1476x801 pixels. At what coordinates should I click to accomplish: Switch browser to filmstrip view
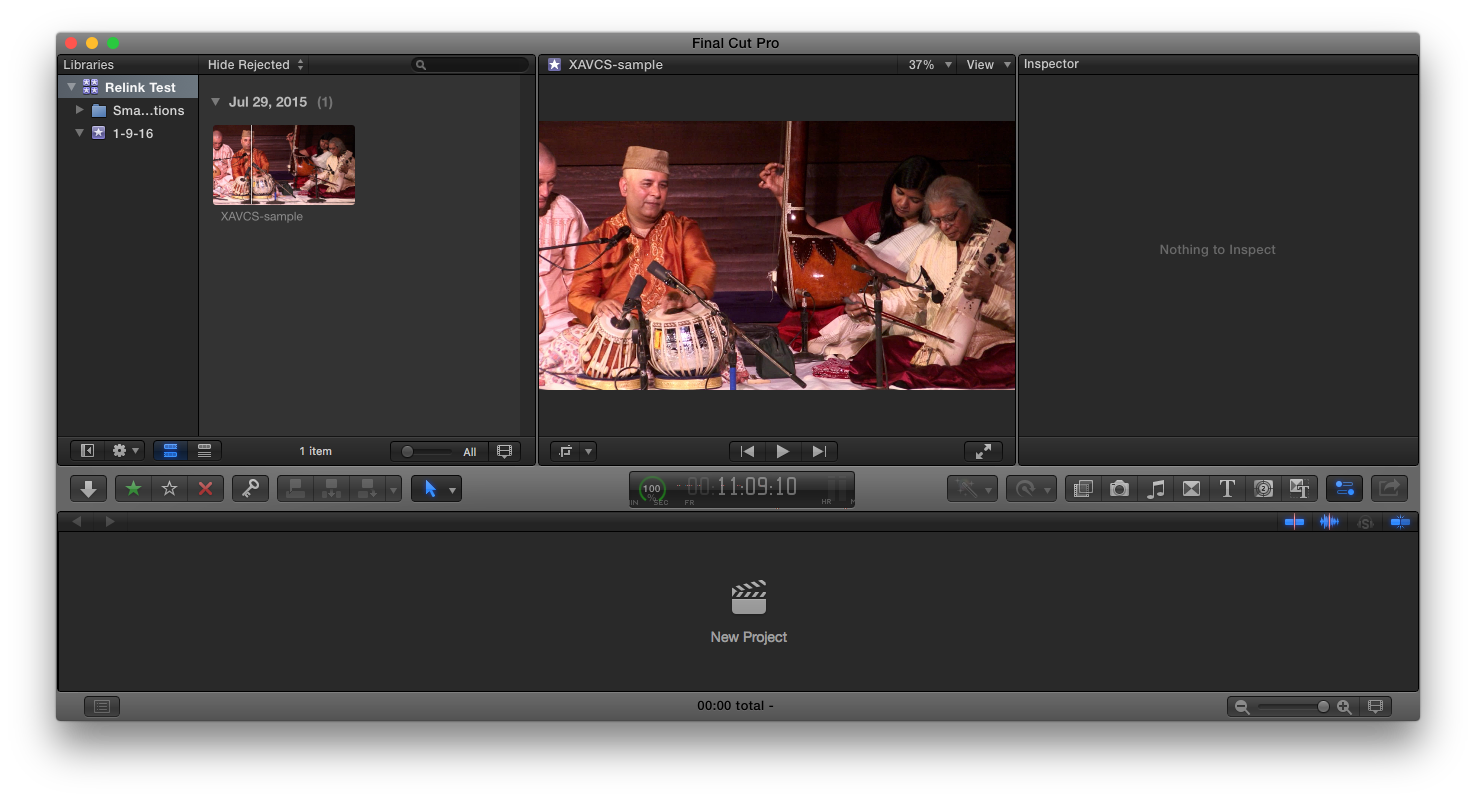170,451
